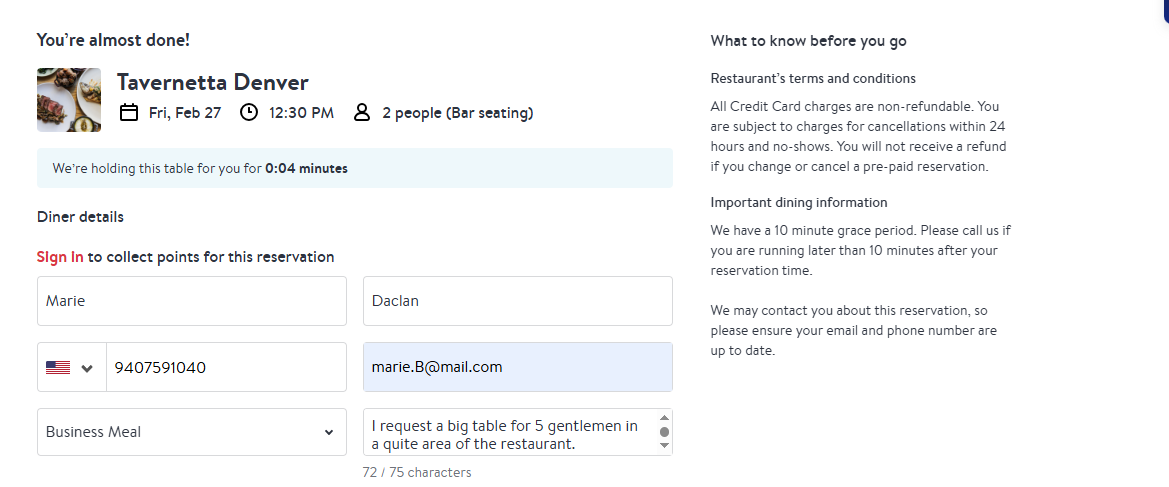This screenshot has width=1169, height=487.
Task: Click the US flag icon
Action: [58, 368]
